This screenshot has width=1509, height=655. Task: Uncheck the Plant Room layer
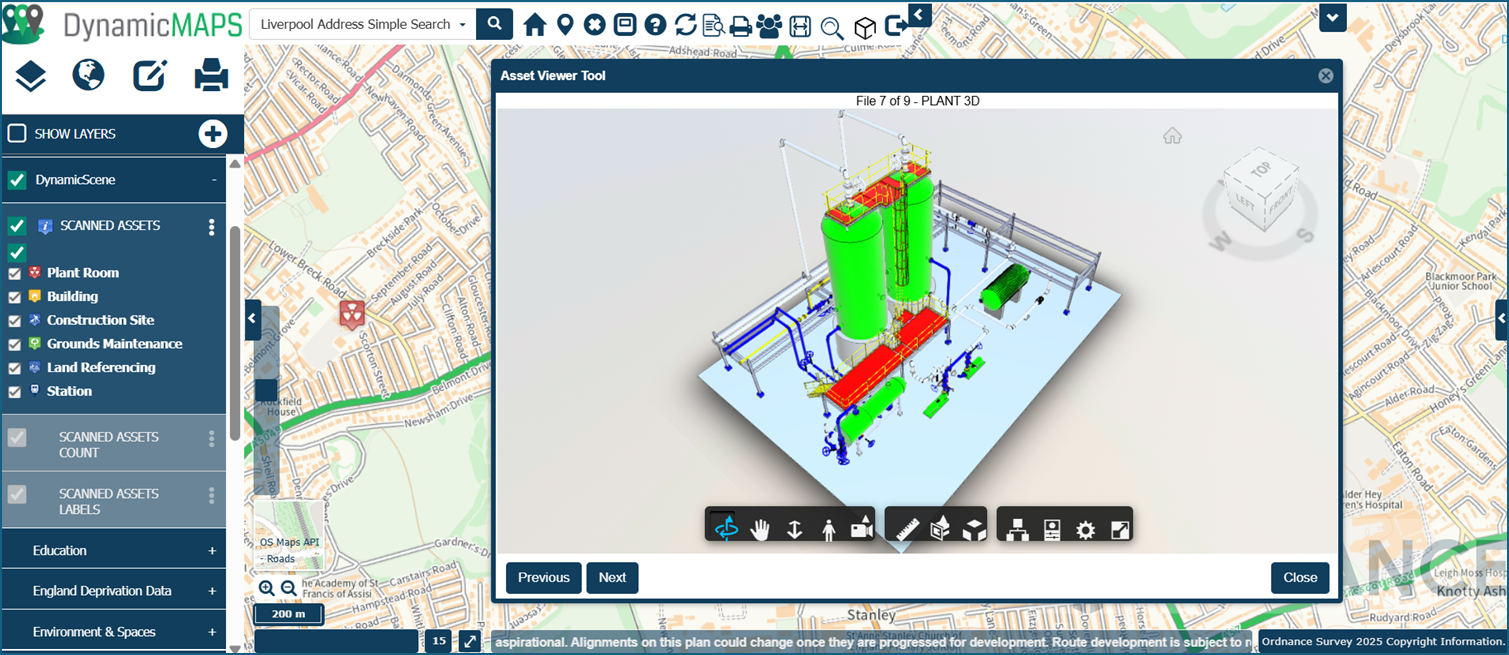point(16,272)
